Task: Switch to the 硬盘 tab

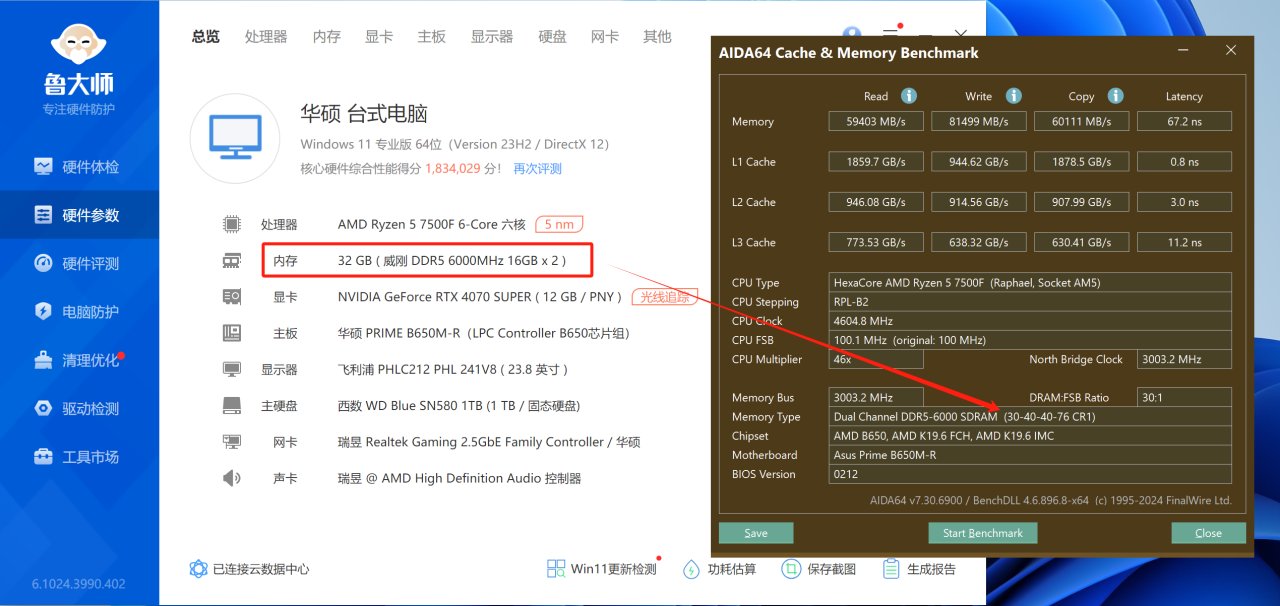Action: [x=553, y=36]
